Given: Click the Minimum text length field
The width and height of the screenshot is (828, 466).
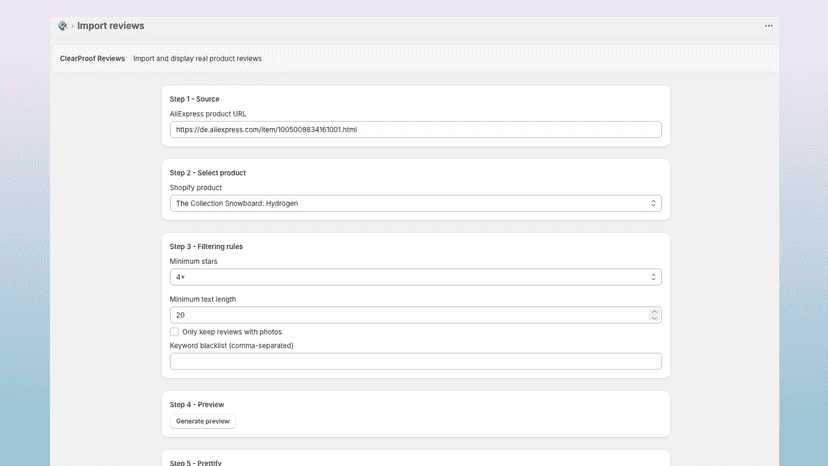Looking at the screenshot, I should 416,315.
